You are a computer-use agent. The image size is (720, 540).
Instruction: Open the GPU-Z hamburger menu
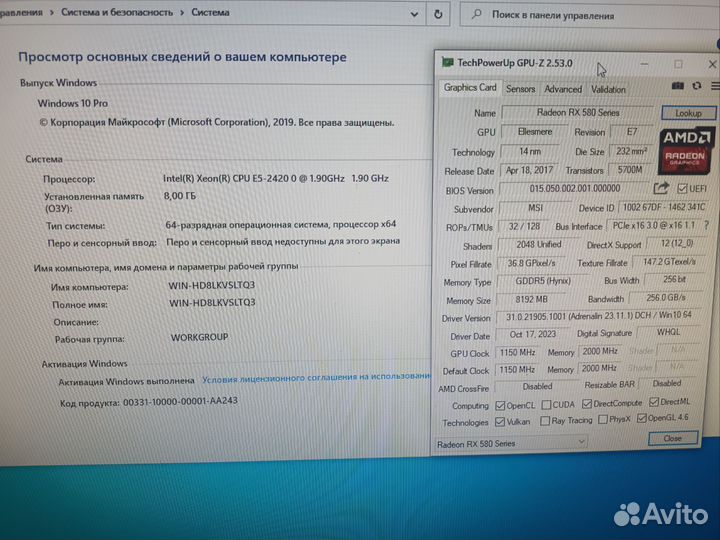pyautogui.click(x=715, y=86)
